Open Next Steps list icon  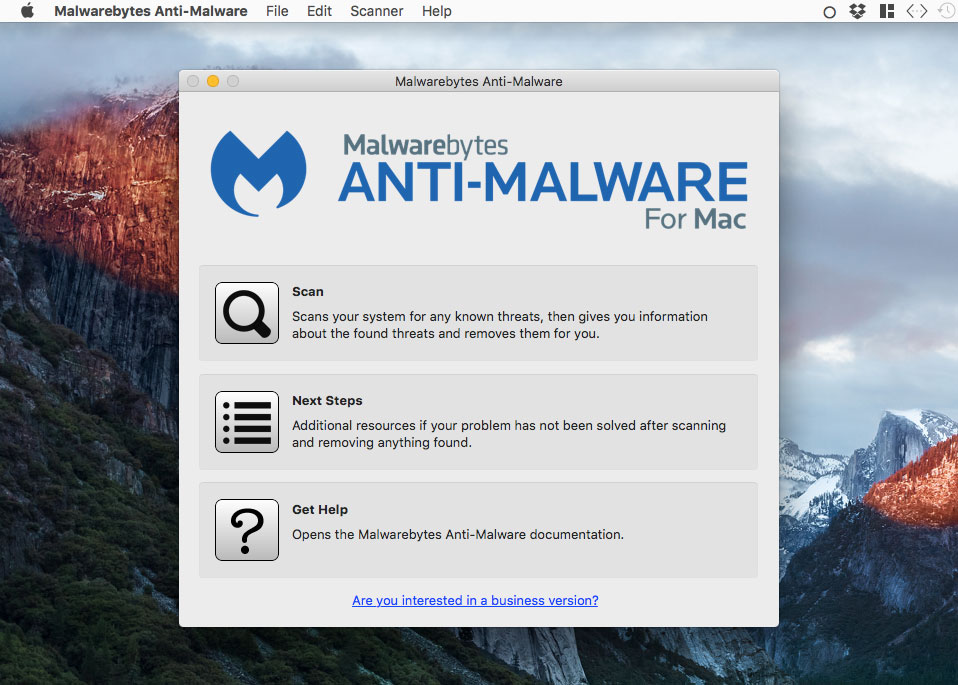247,422
